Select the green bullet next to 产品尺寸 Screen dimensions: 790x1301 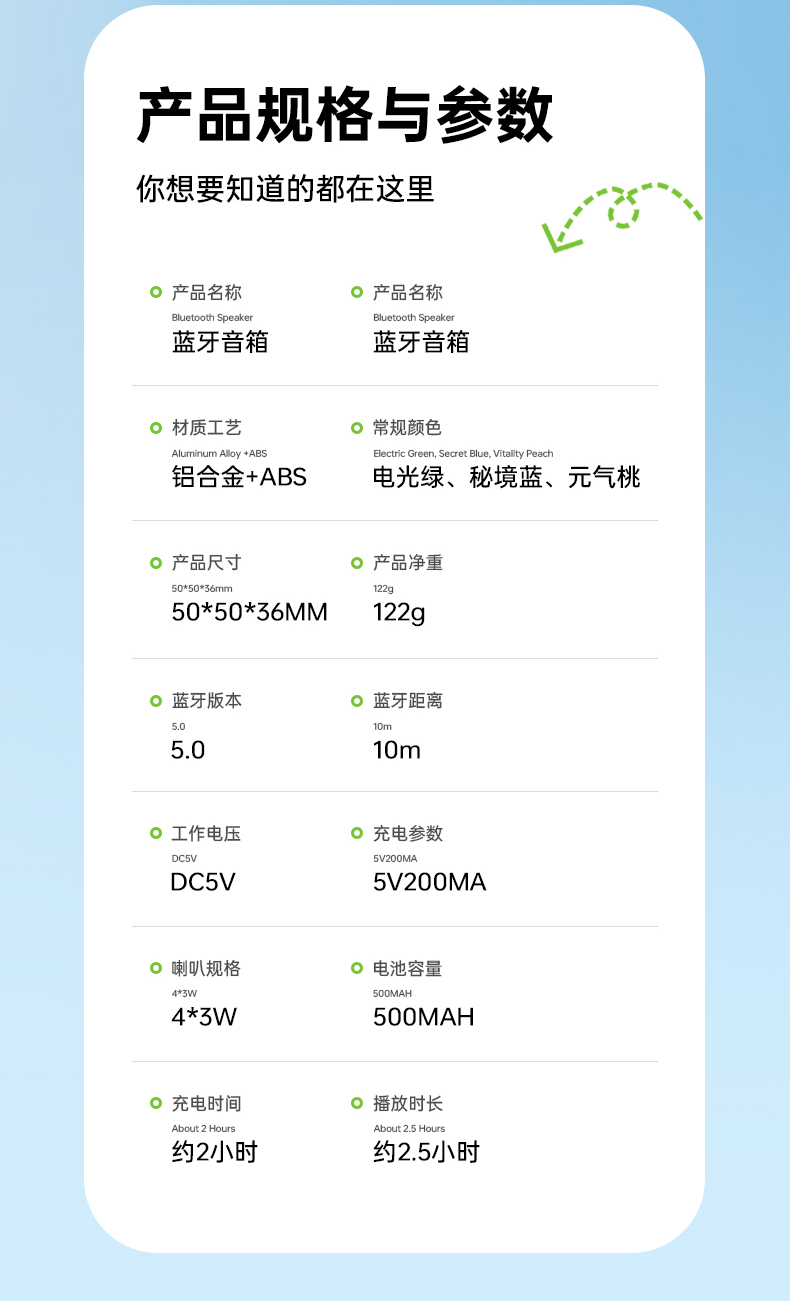click(x=155, y=563)
